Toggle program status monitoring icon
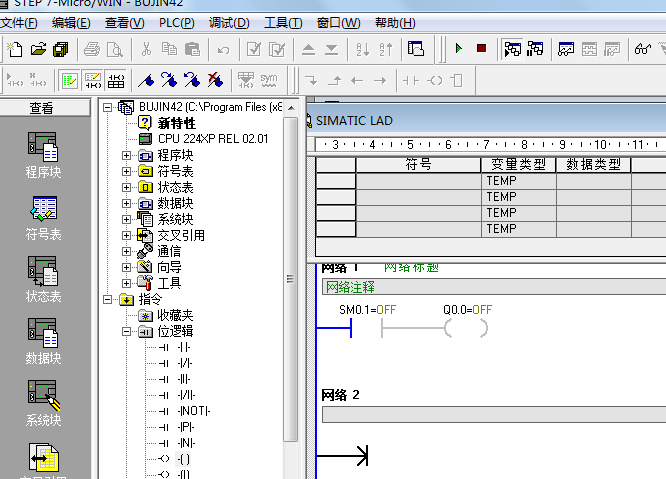Screen dimensions: 666x479 click(x=512, y=48)
